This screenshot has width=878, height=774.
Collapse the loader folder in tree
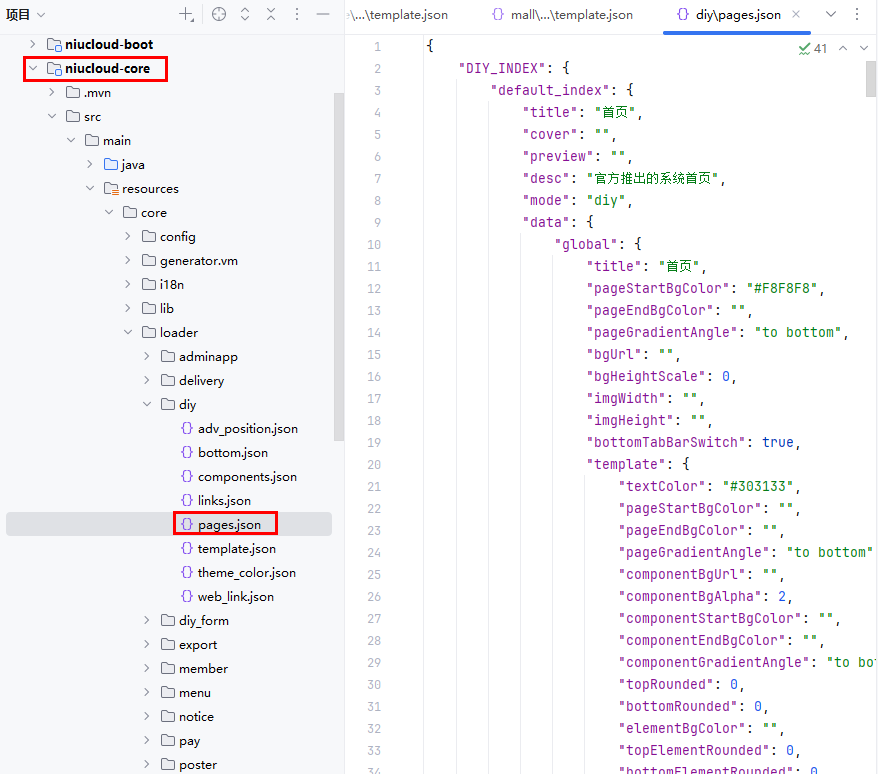coord(128,333)
